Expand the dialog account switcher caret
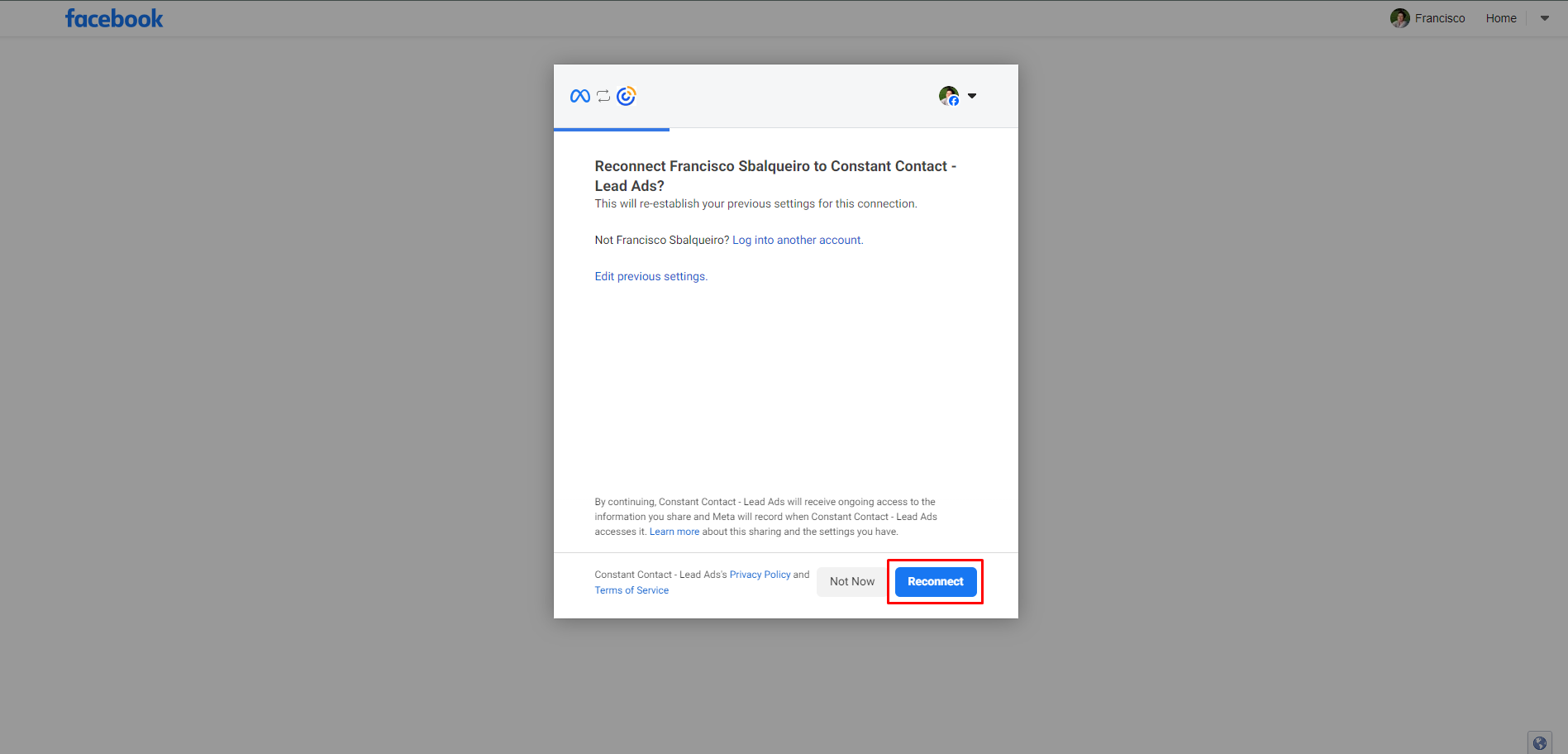The width and height of the screenshot is (1568, 754). tap(972, 96)
